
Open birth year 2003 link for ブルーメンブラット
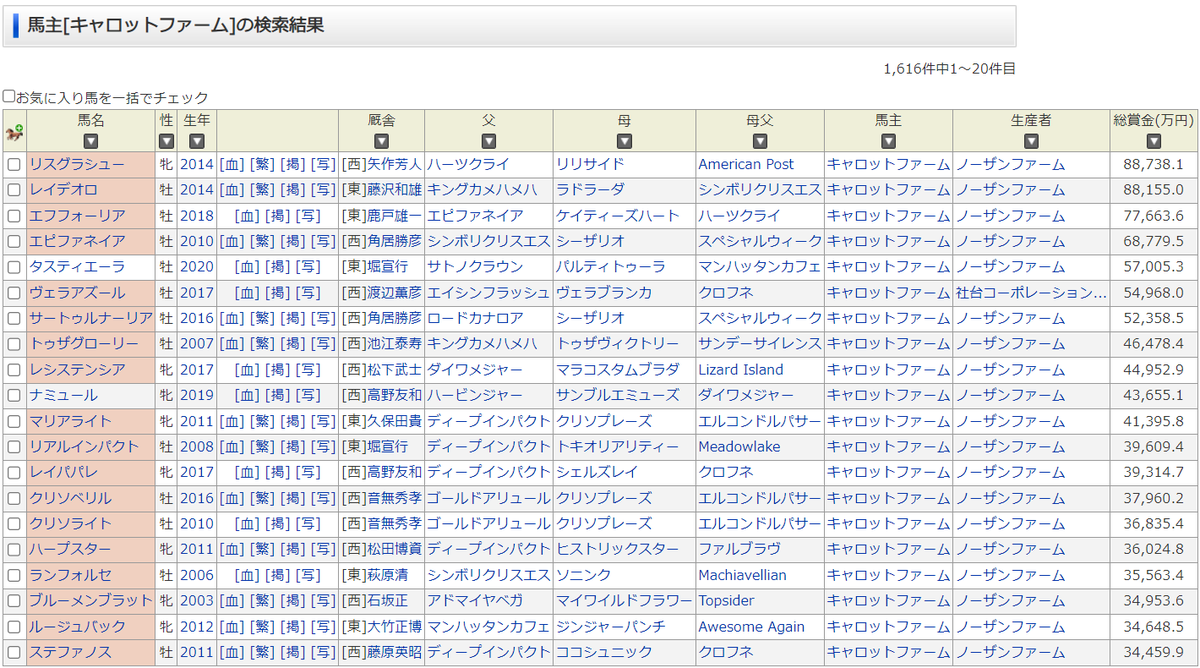197,601
